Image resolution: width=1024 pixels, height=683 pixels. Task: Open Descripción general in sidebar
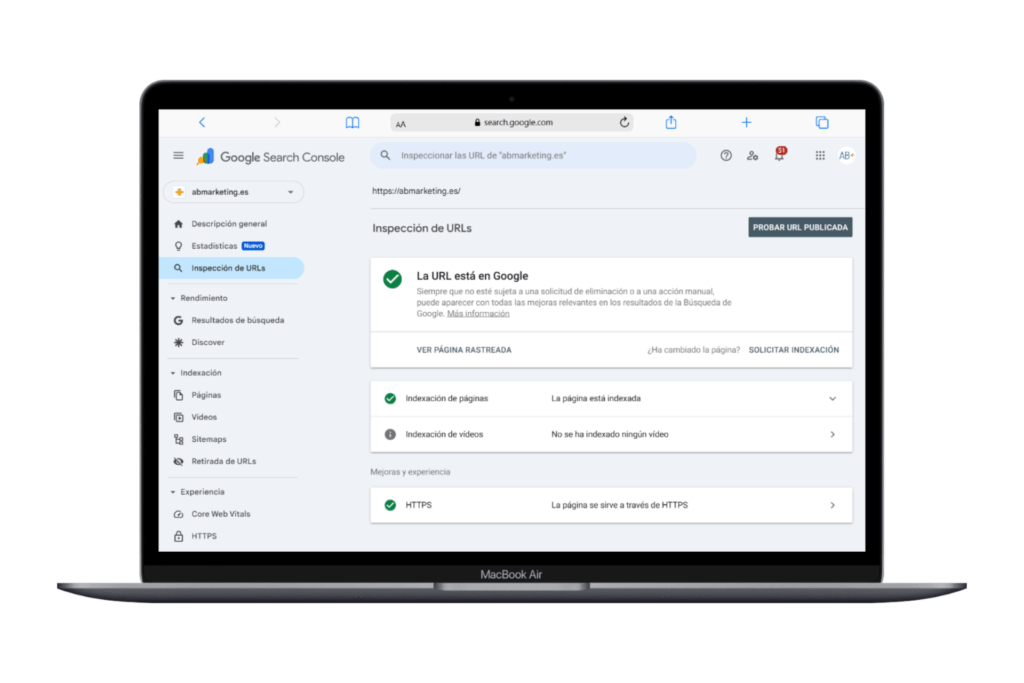[x=229, y=224]
